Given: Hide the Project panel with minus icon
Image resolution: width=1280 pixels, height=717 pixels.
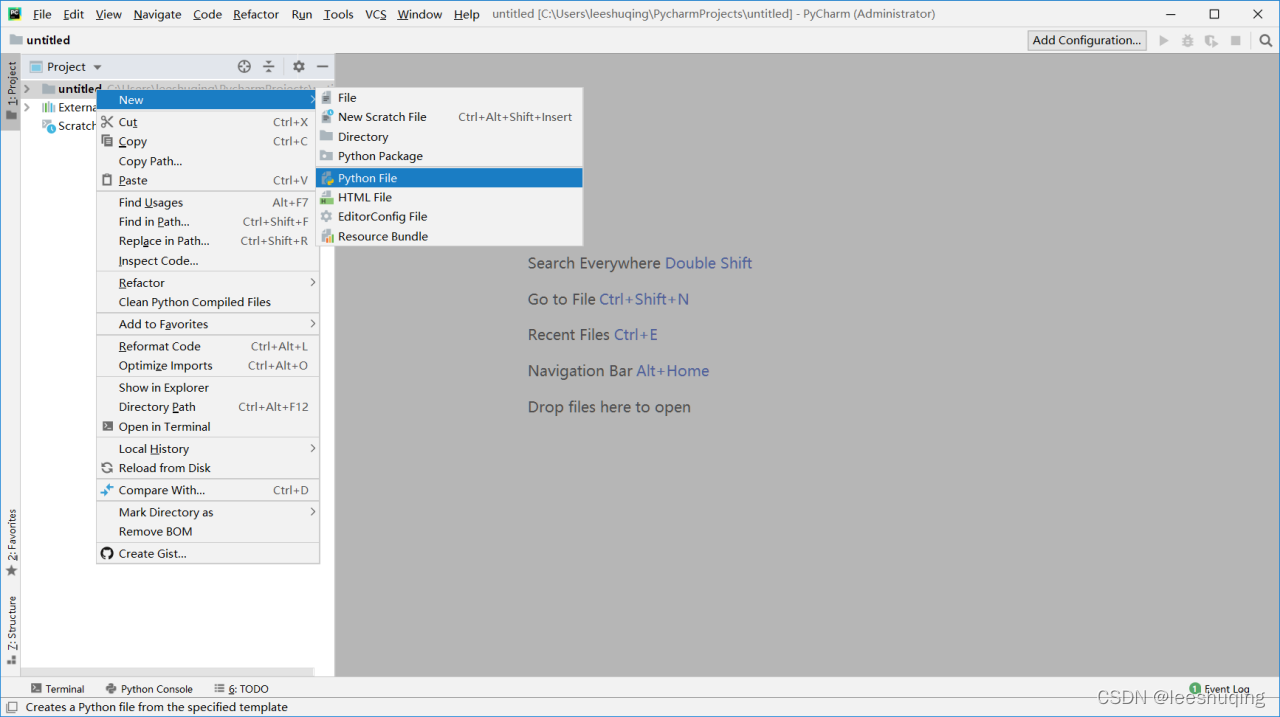Looking at the screenshot, I should (x=322, y=67).
